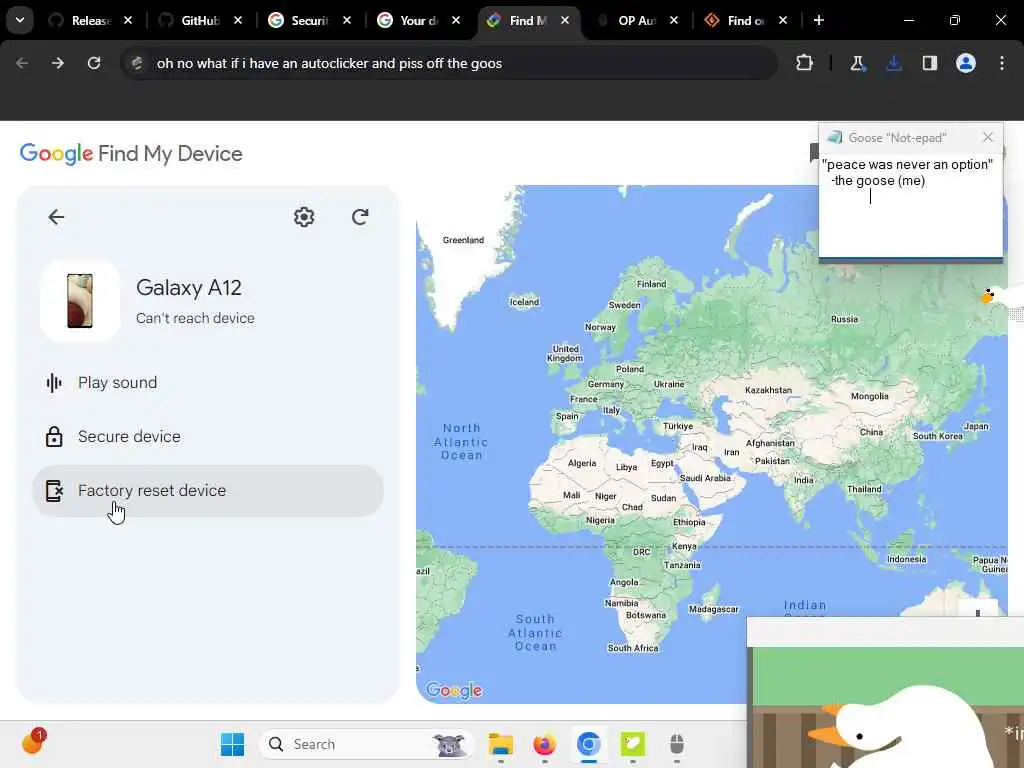
Task: Click Kazakhstan label on the map
Action: coord(768,390)
